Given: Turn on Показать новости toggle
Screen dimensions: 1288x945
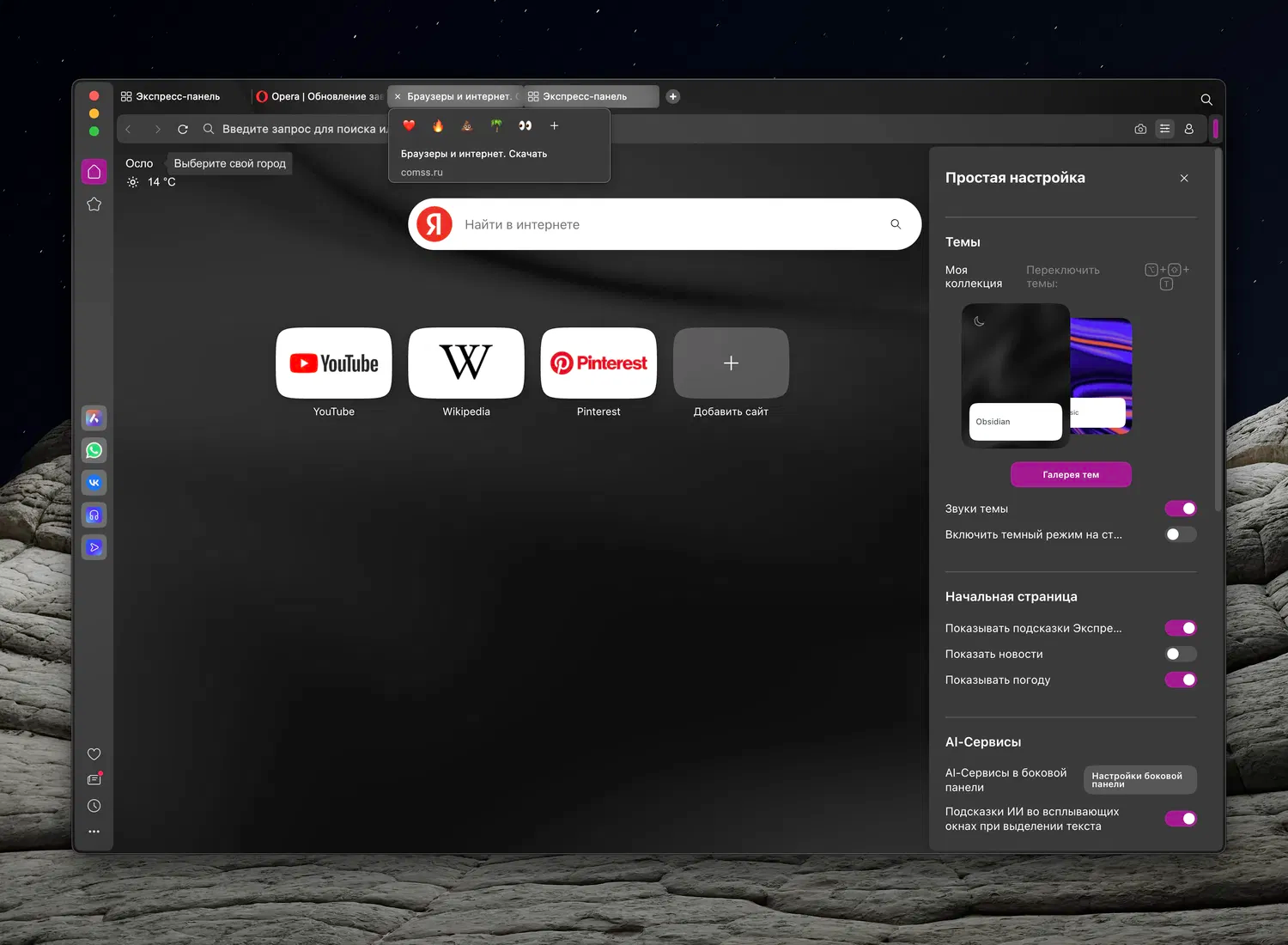Looking at the screenshot, I should tap(1181, 654).
